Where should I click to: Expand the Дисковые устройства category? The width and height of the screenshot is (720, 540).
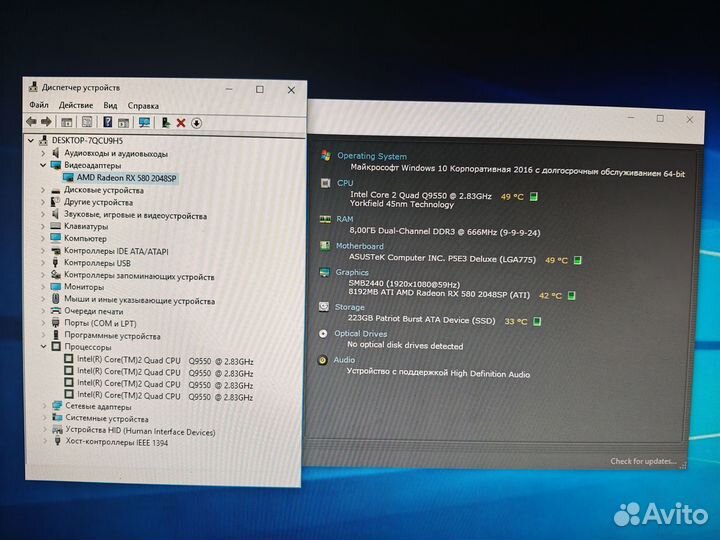pyautogui.click(x=44, y=190)
